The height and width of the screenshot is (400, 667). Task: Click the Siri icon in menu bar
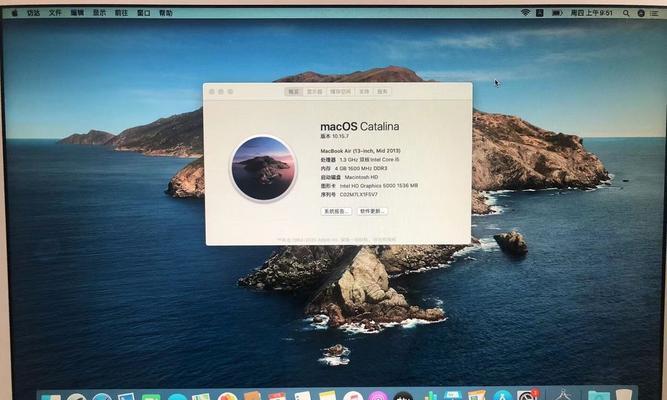641,13
